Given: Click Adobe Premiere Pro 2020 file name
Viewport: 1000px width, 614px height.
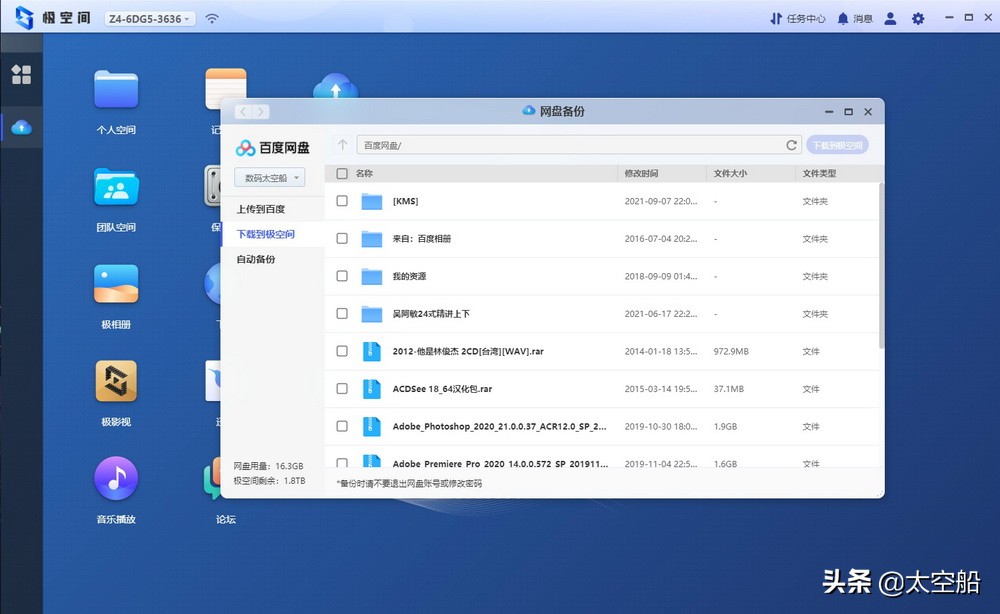Looking at the screenshot, I should tap(500, 464).
